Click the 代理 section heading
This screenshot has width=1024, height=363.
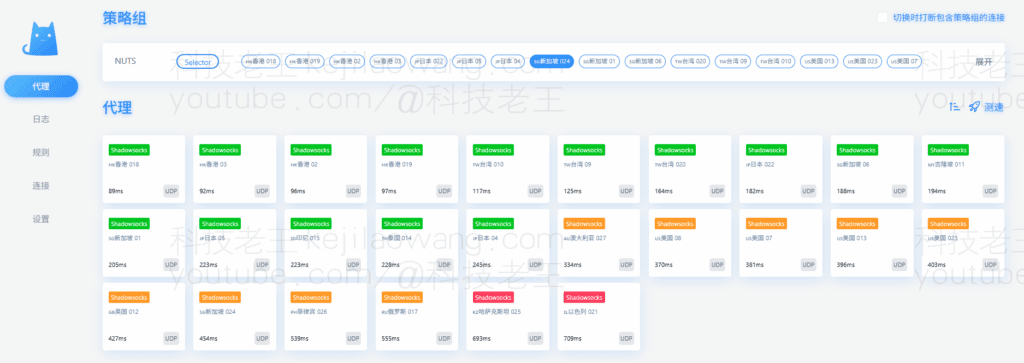tap(117, 108)
